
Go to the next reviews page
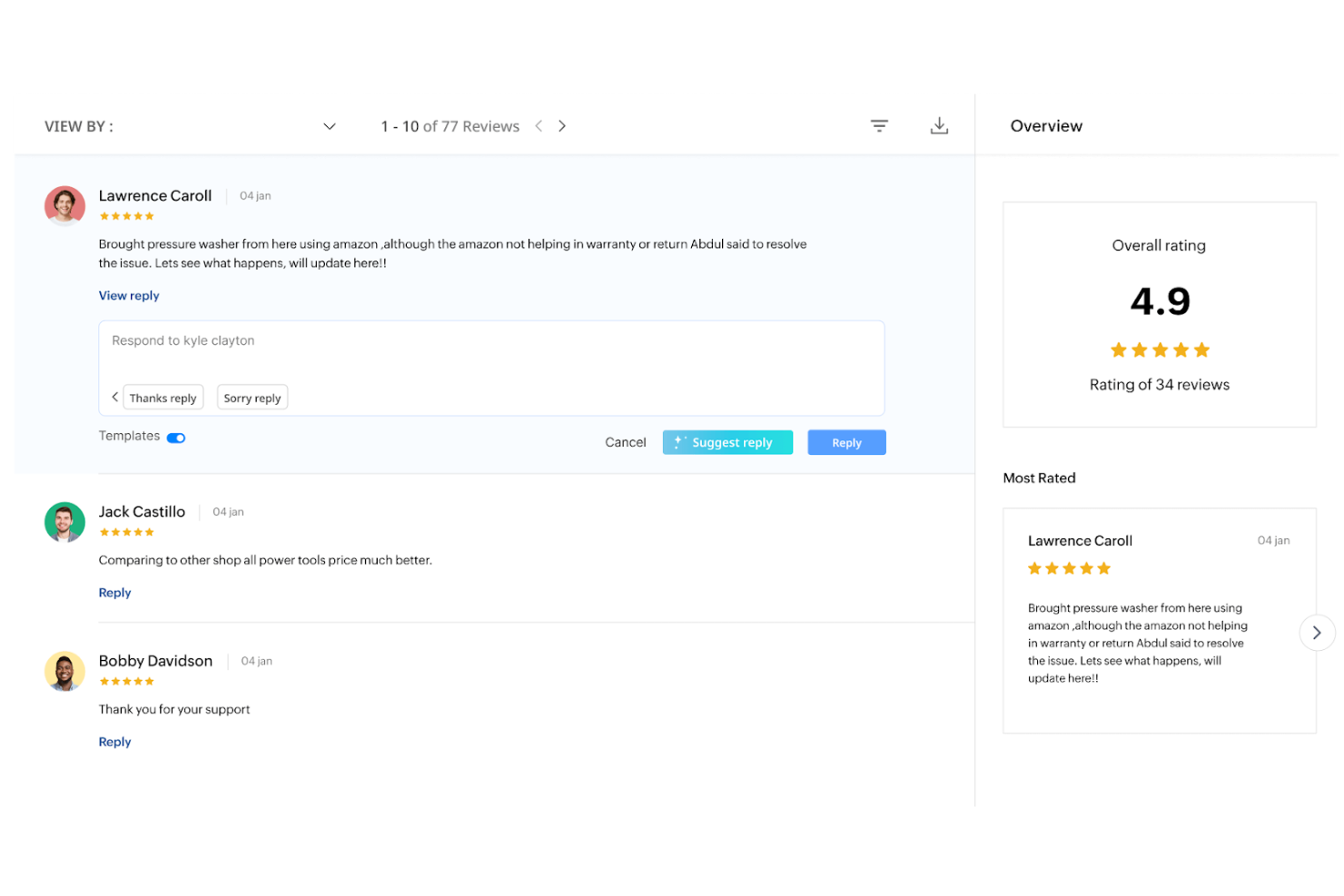562,125
